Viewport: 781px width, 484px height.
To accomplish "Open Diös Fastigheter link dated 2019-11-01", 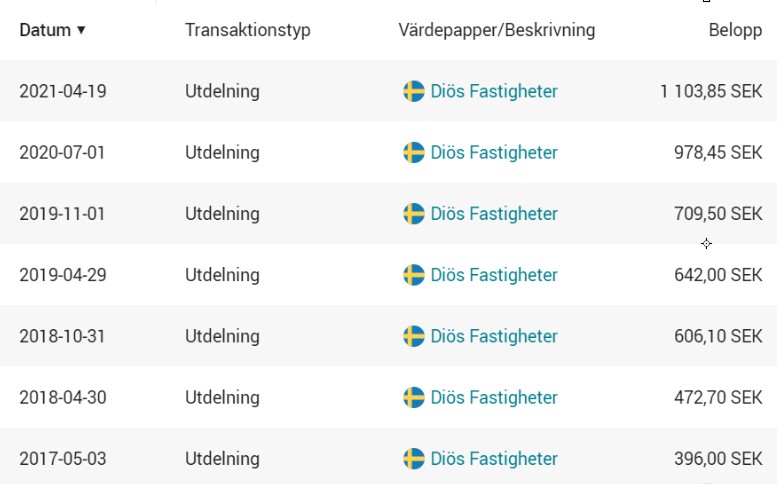I will click(x=494, y=214).
